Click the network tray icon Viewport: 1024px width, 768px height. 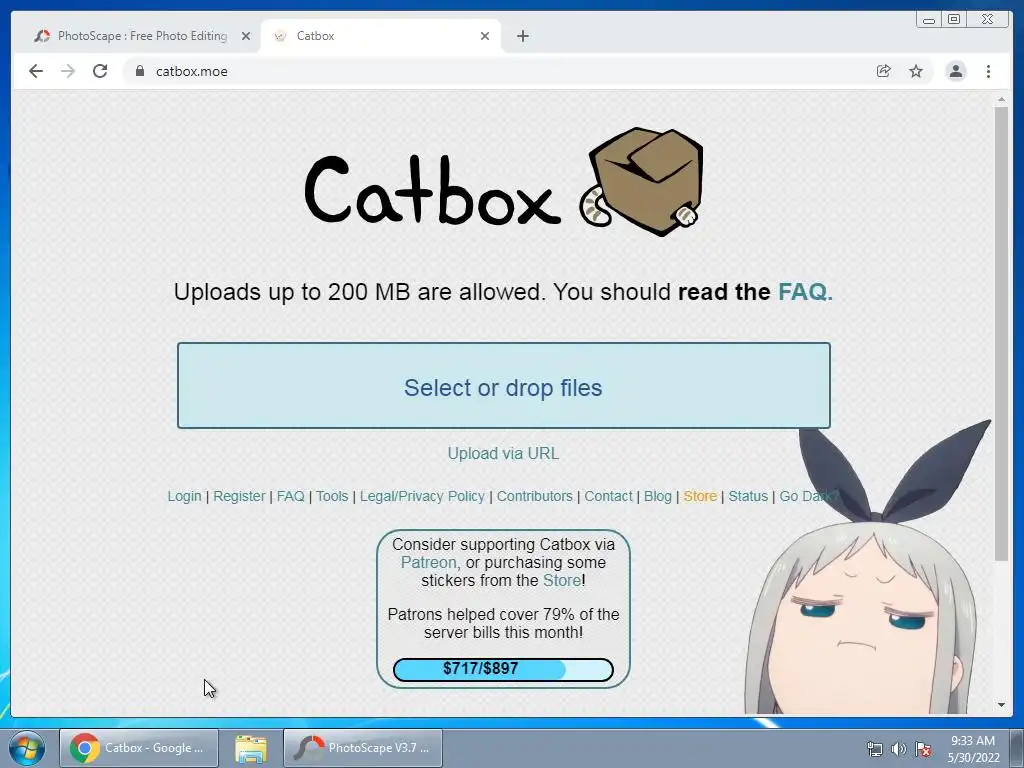coord(874,749)
